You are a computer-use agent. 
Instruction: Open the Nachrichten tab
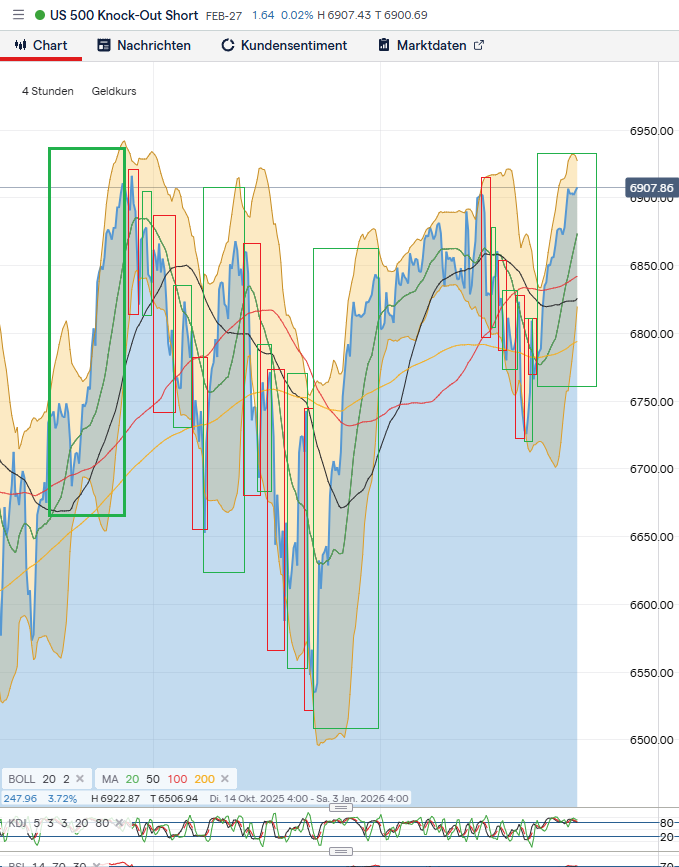144,45
